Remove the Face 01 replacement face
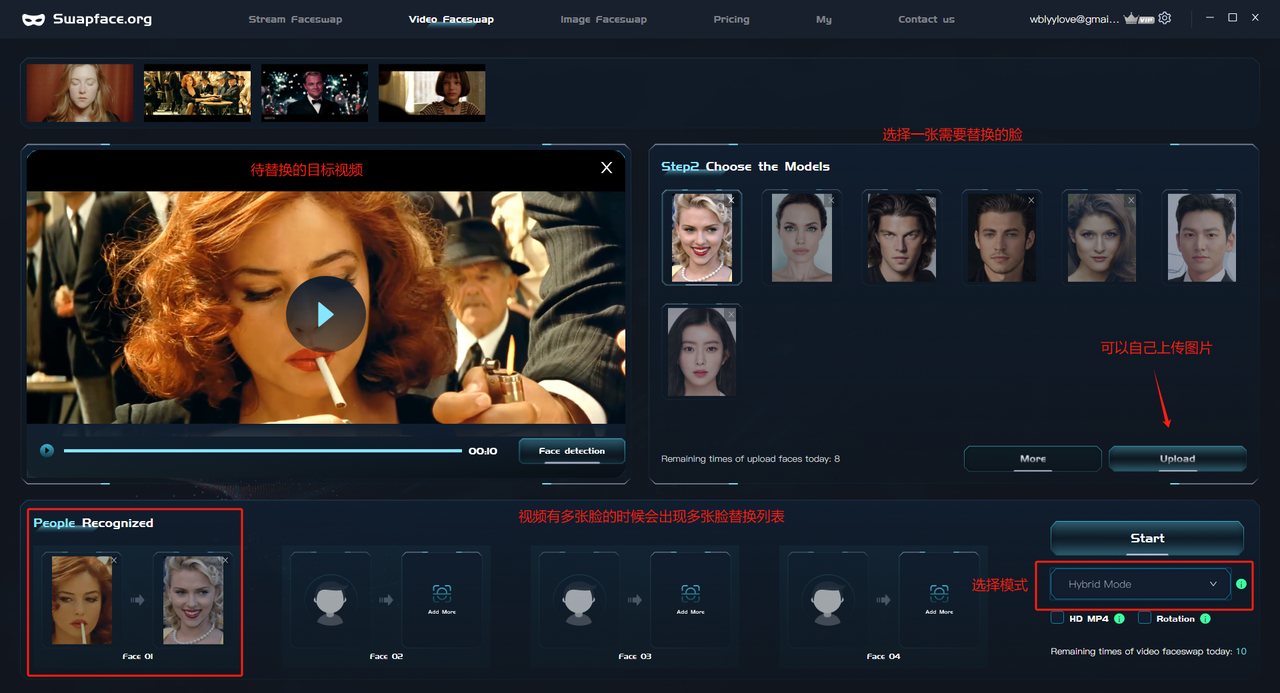The image size is (1280, 693). point(225,561)
